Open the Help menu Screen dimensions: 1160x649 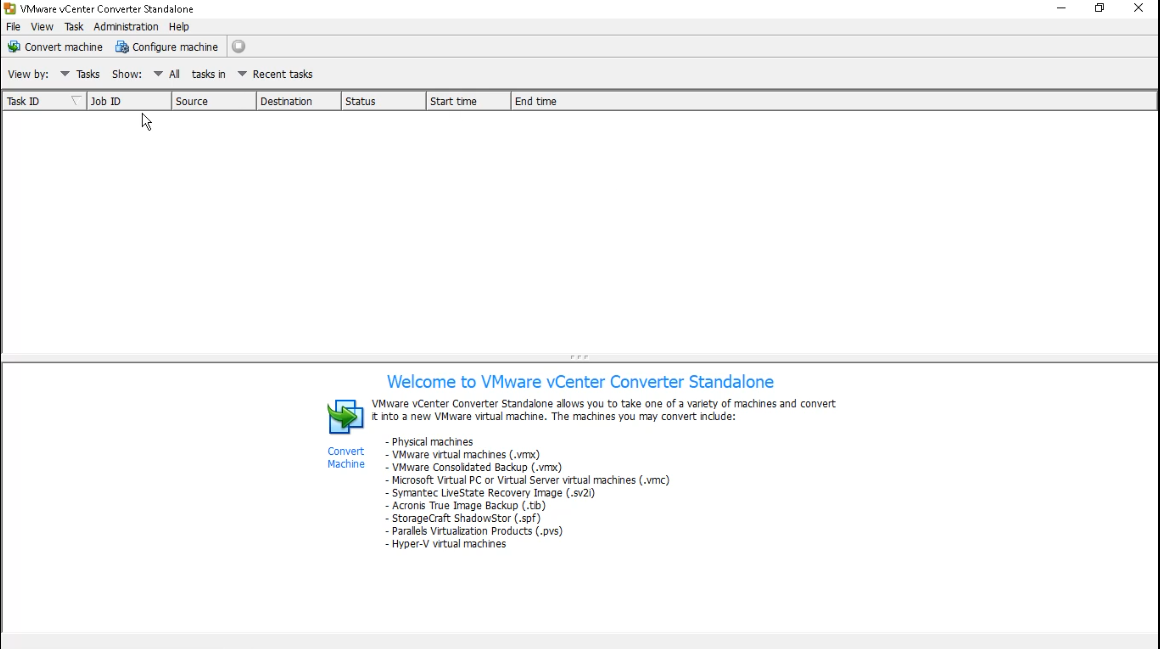(x=179, y=27)
